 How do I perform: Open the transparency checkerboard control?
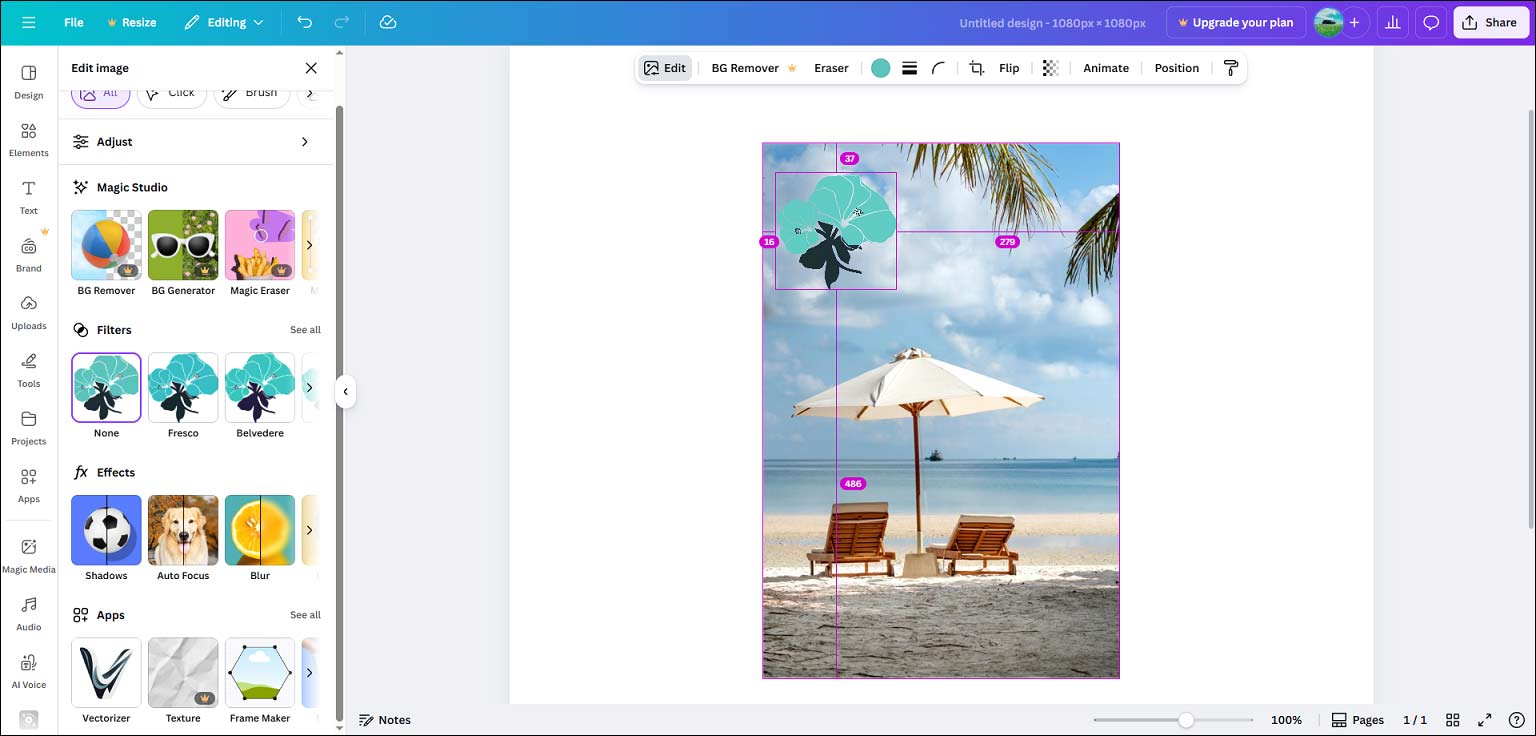[1050, 68]
